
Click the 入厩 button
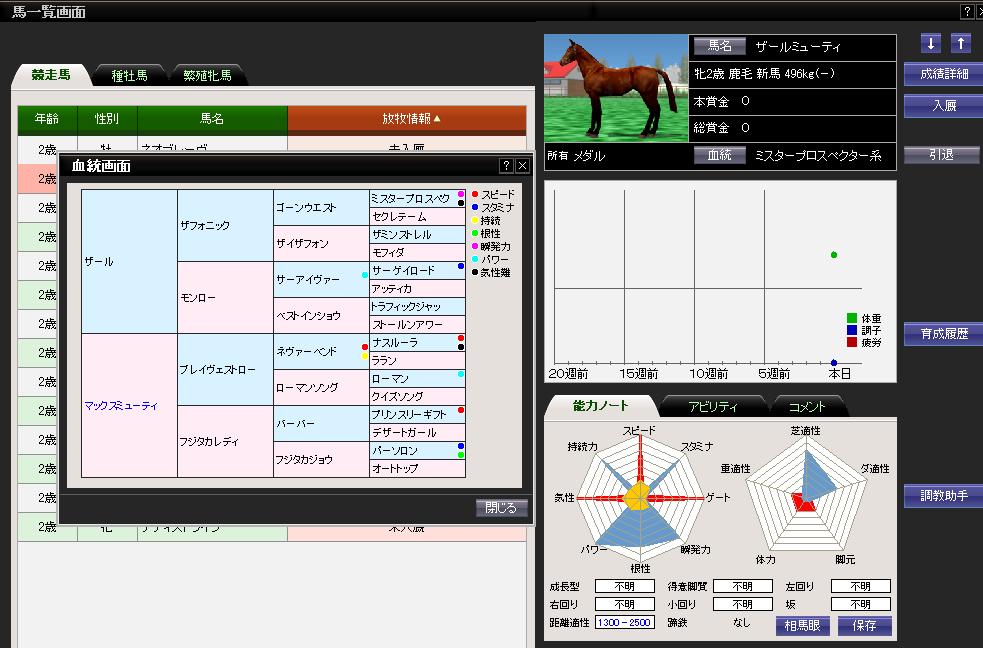(x=944, y=105)
